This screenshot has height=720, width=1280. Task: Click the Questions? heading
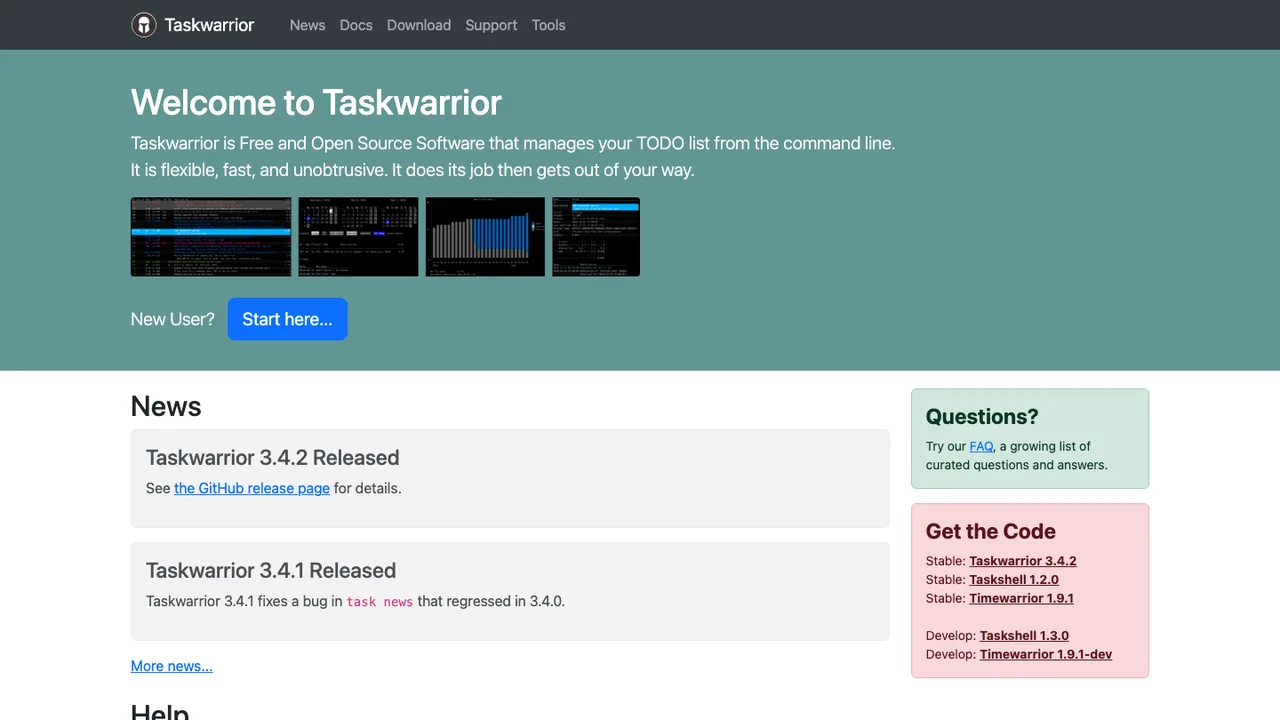tap(982, 417)
